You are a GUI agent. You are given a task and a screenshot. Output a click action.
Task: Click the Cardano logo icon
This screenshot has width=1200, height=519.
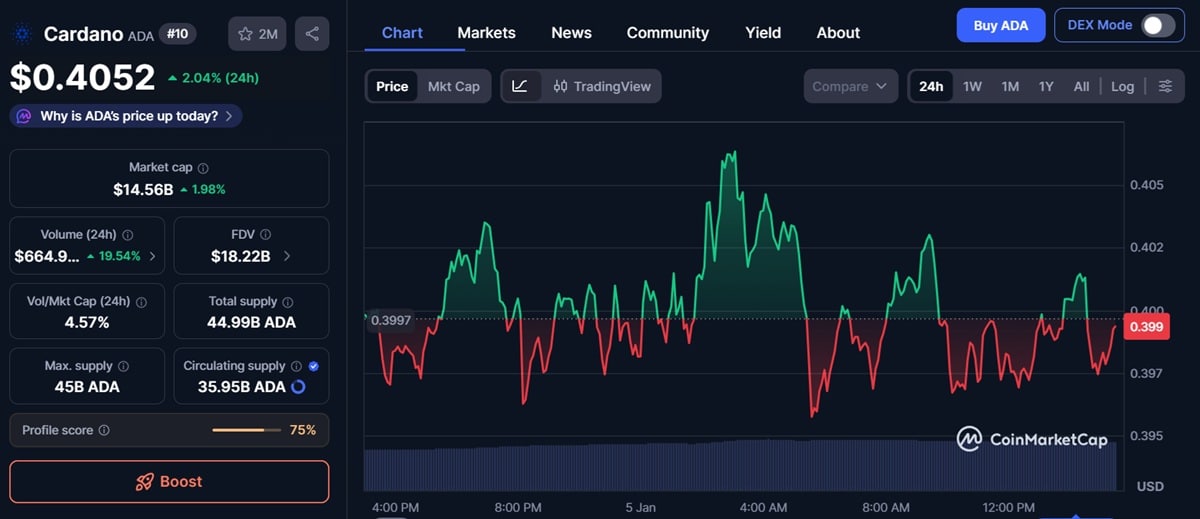tap(22, 34)
